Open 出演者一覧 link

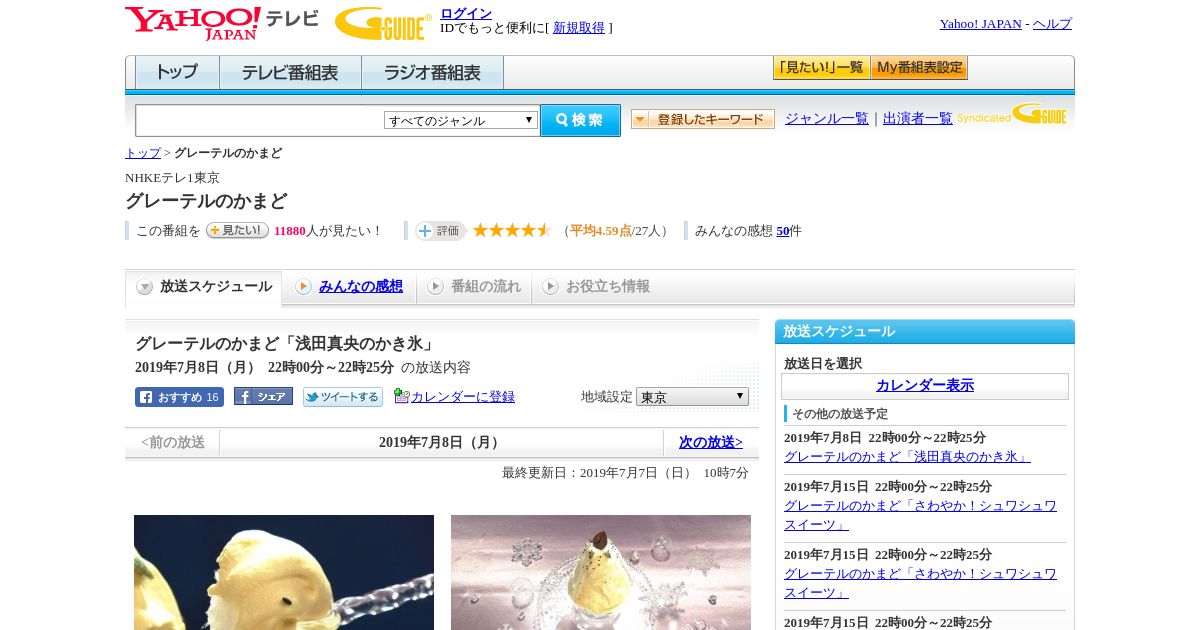[x=918, y=118]
